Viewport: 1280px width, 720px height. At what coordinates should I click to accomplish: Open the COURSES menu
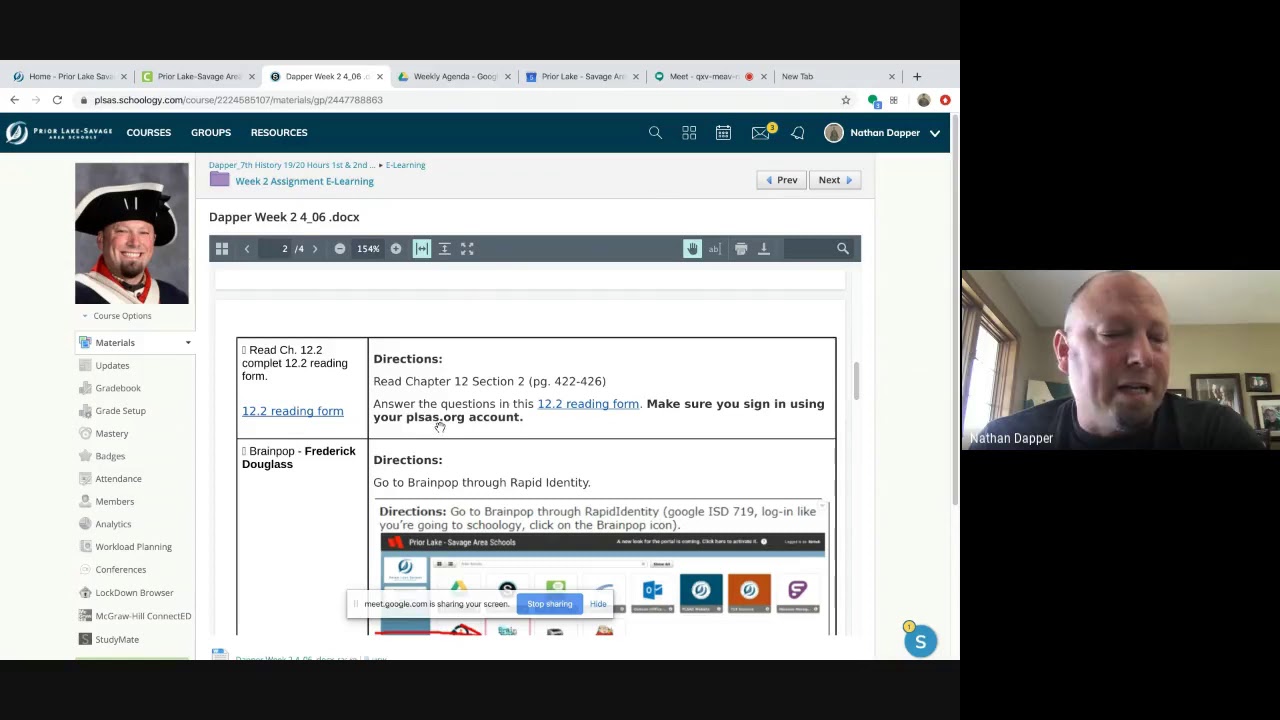coord(149,133)
